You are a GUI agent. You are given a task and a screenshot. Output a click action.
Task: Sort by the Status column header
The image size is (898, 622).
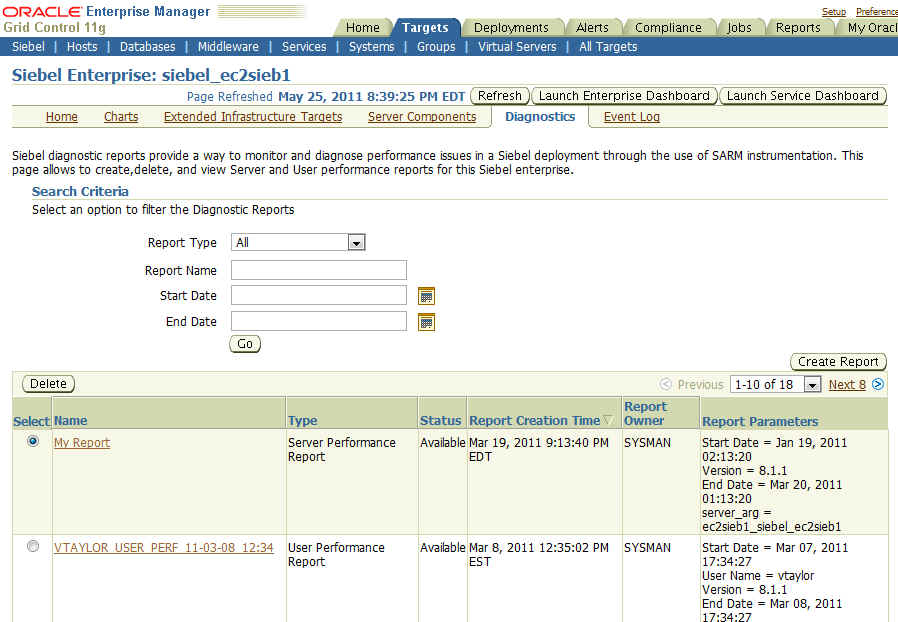coord(440,420)
